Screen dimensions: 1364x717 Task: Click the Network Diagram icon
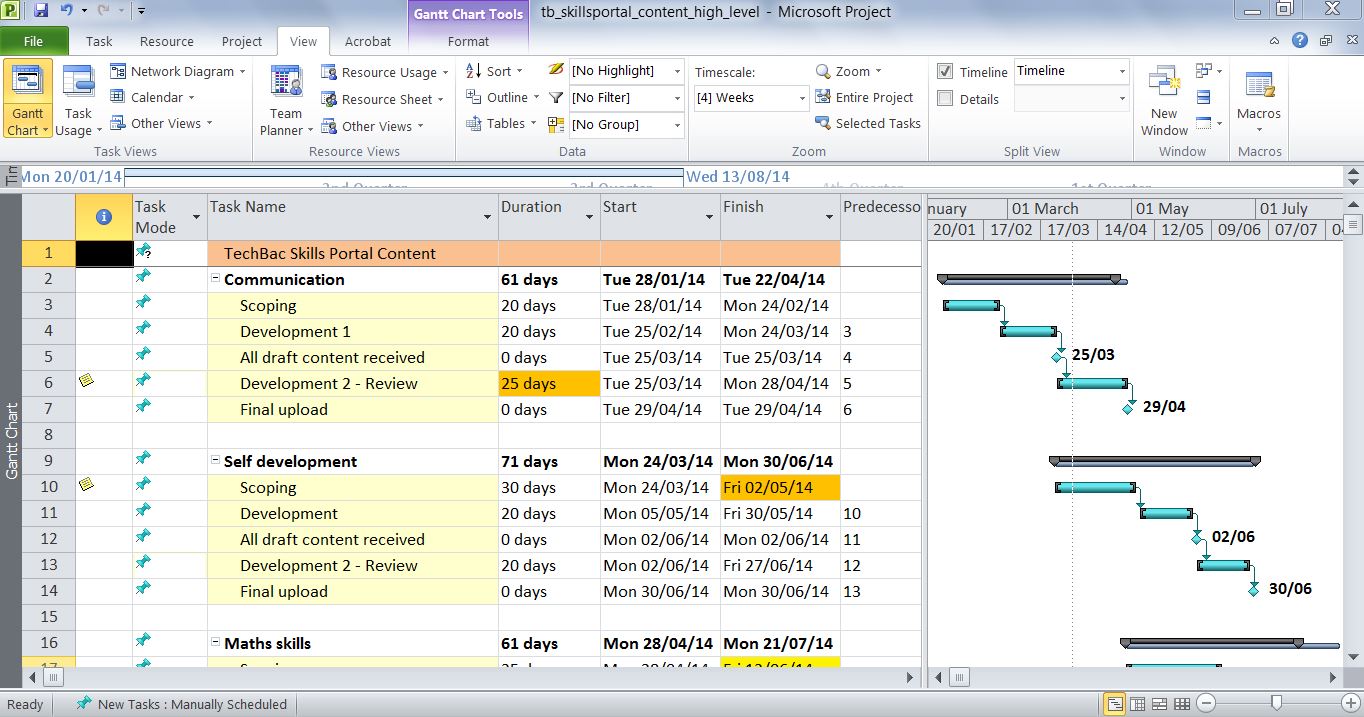click(118, 71)
